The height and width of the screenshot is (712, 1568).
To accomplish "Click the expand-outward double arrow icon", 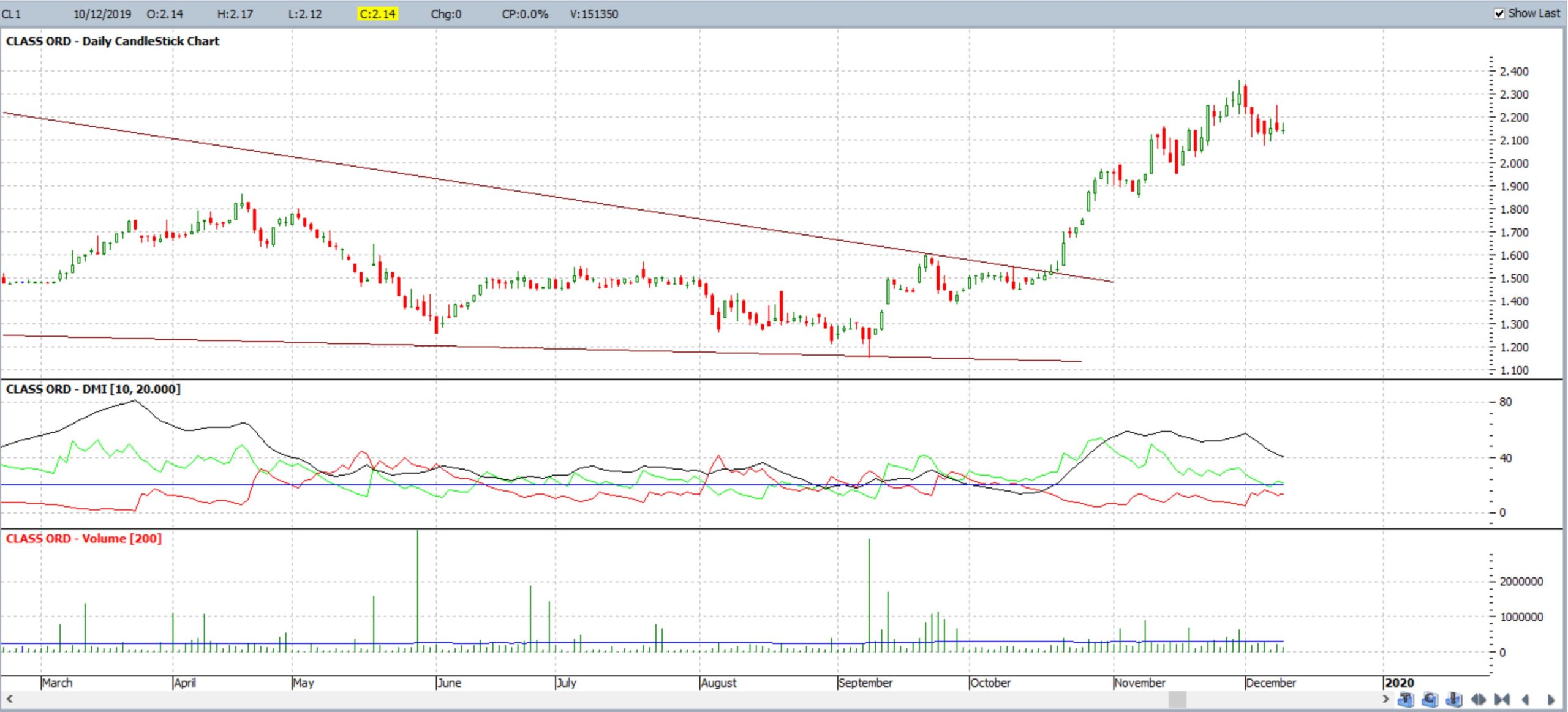I will click(x=1478, y=699).
